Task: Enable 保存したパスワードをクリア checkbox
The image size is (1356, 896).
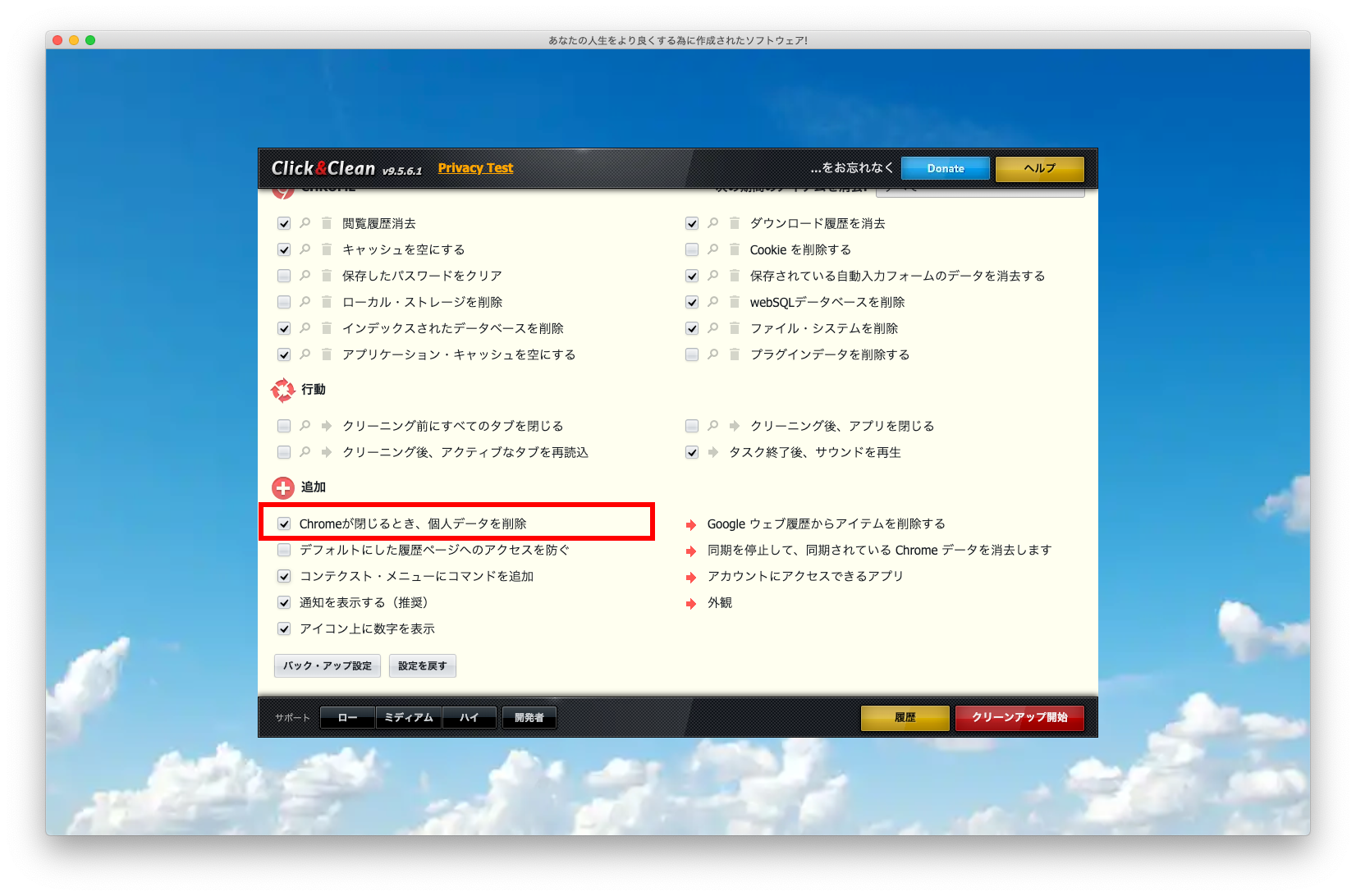Action: tap(284, 276)
